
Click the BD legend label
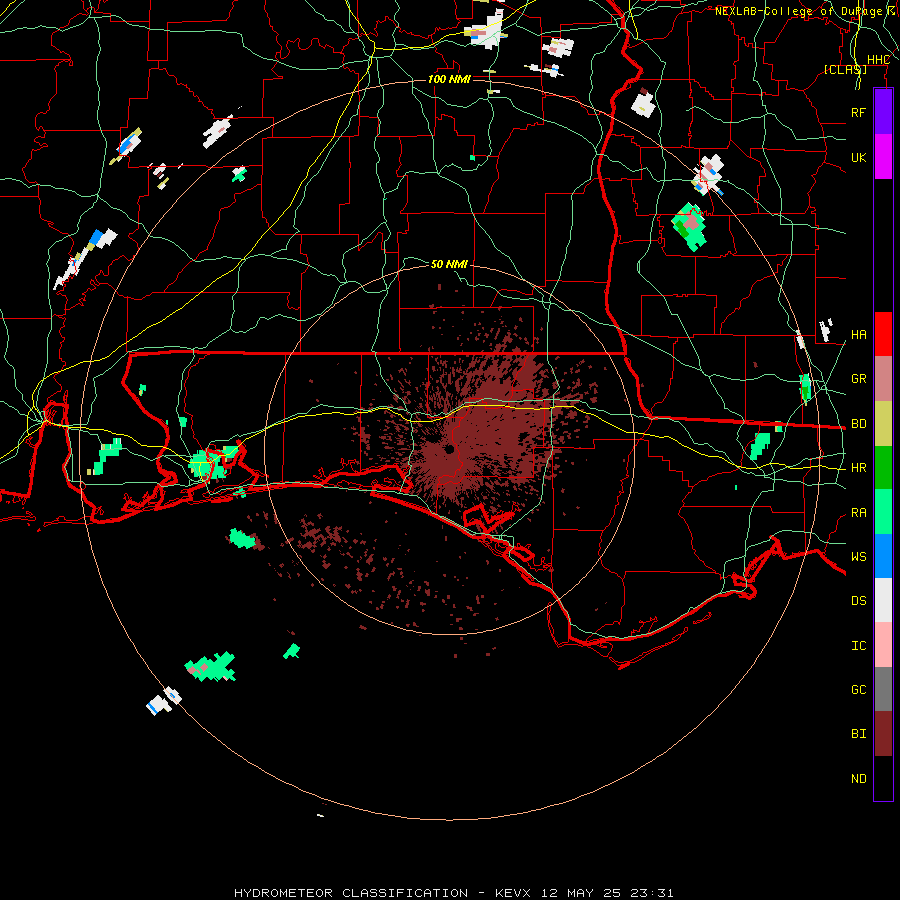(x=858, y=423)
